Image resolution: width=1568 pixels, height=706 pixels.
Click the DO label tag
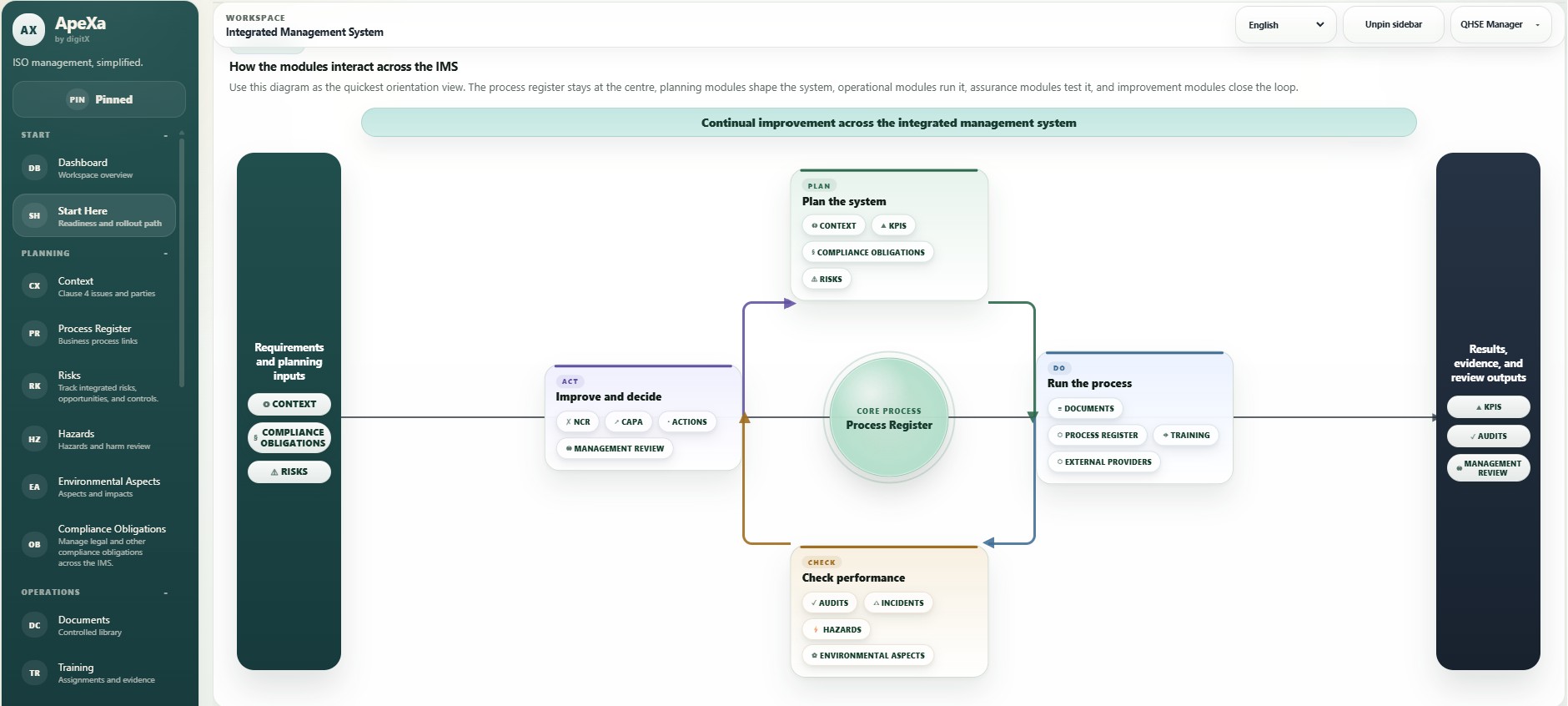click(x=1059, y=368)
